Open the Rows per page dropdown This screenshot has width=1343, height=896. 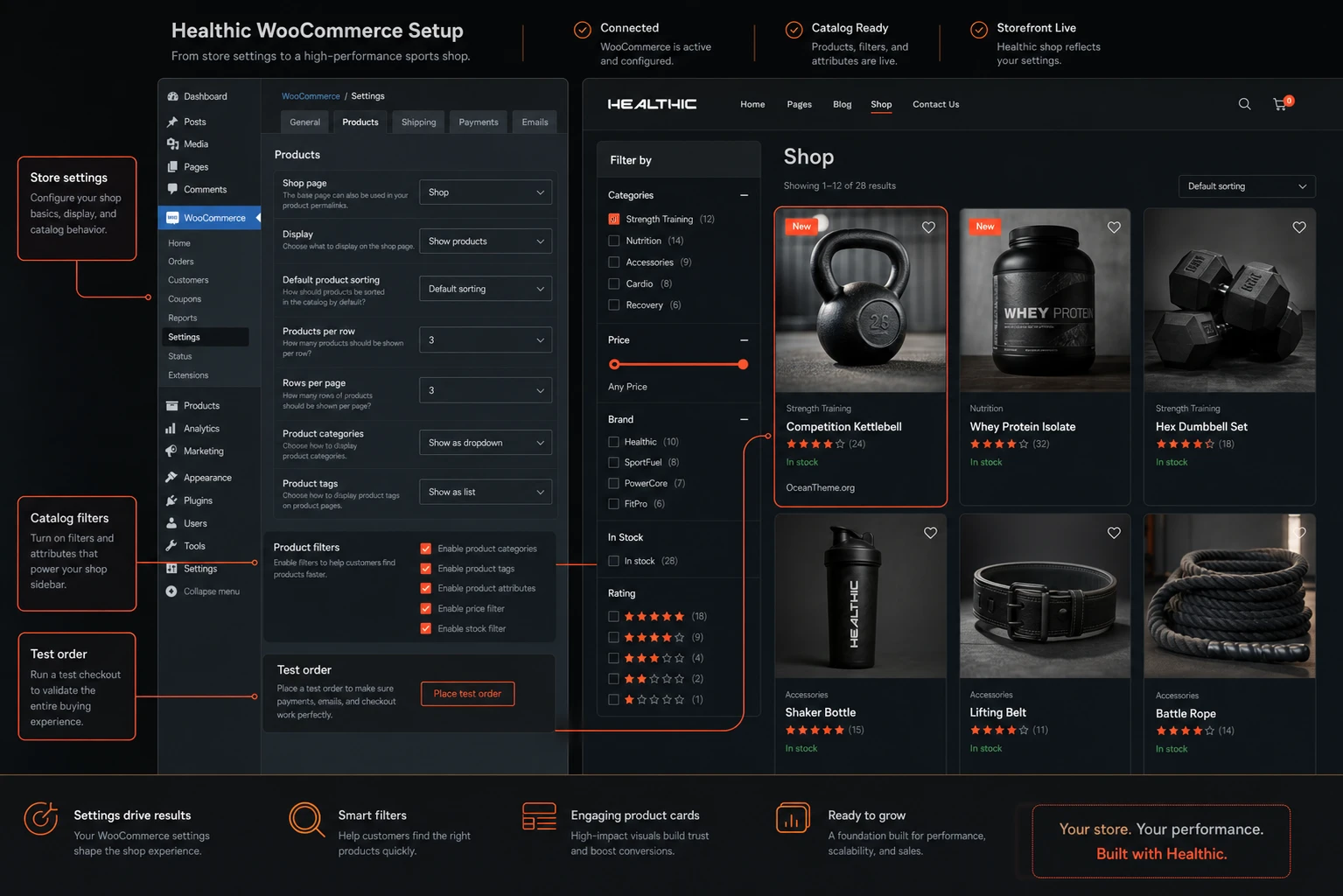point(486,390)
